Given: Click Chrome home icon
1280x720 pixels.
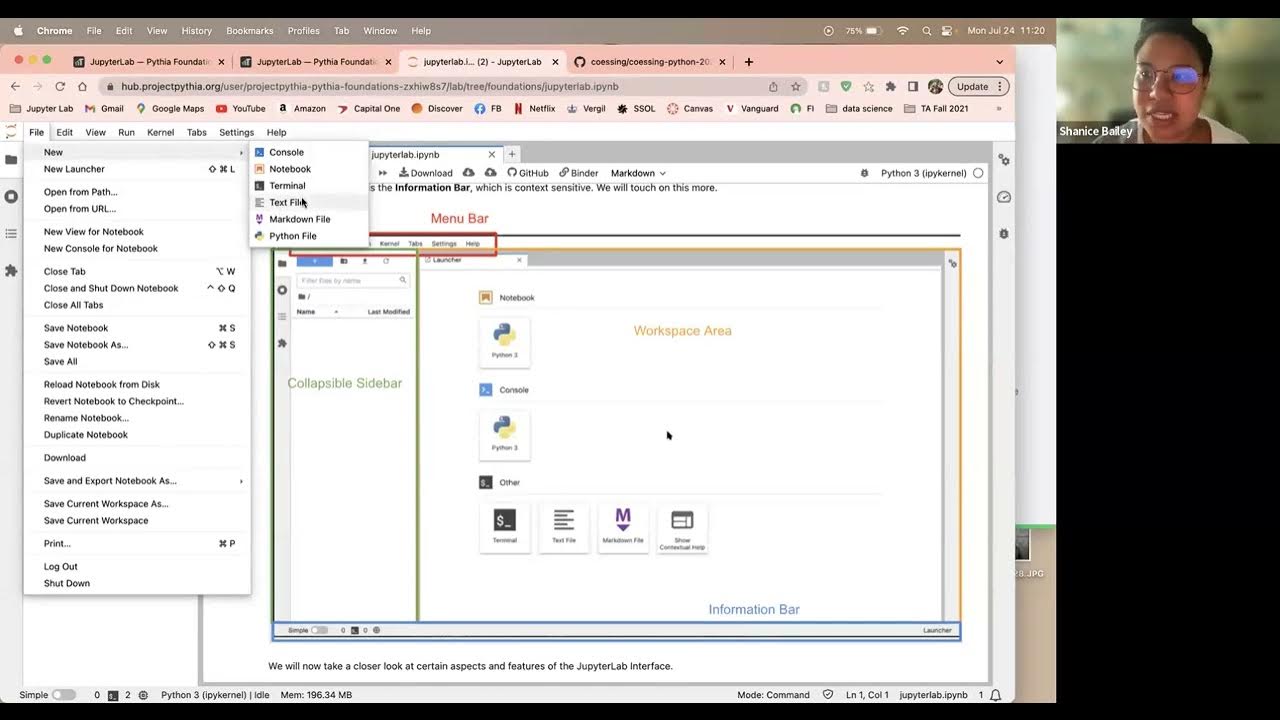Looking at the screenshot, I should pyautogui.click(x=82, y=86).
